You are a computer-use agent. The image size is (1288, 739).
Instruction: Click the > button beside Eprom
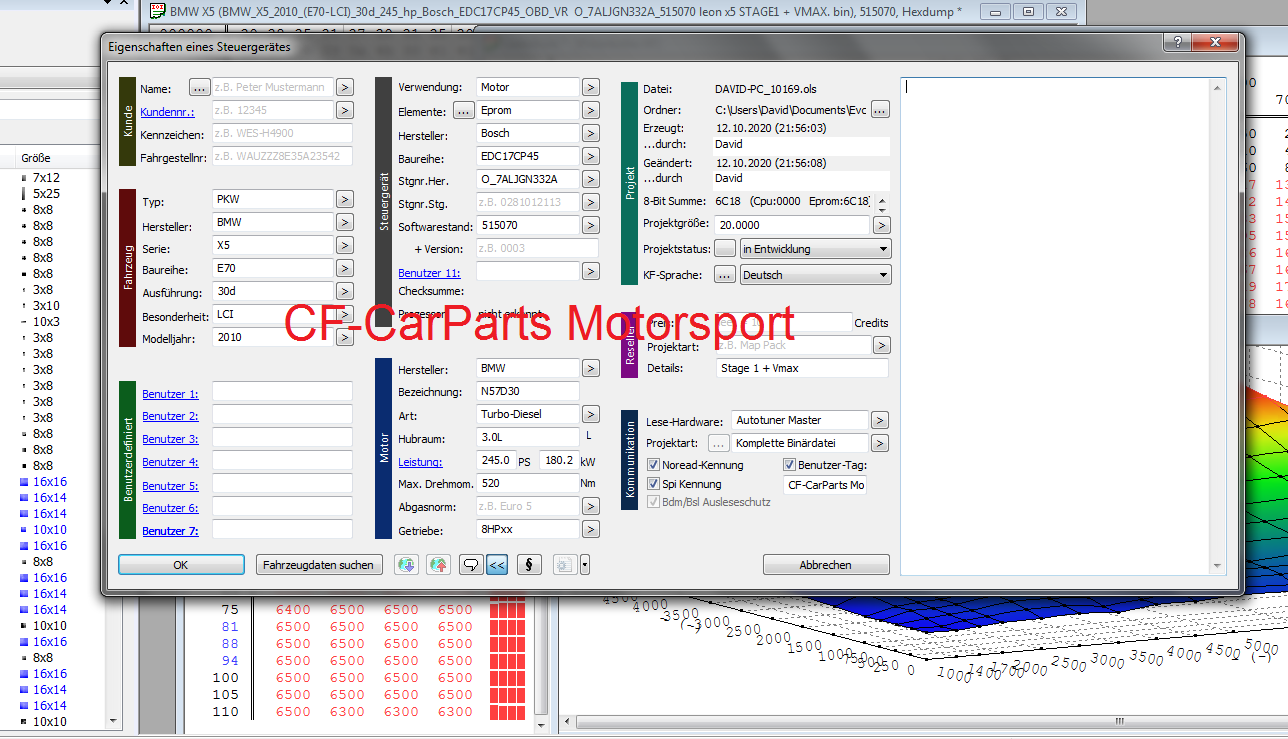click(x=591, y=111)
